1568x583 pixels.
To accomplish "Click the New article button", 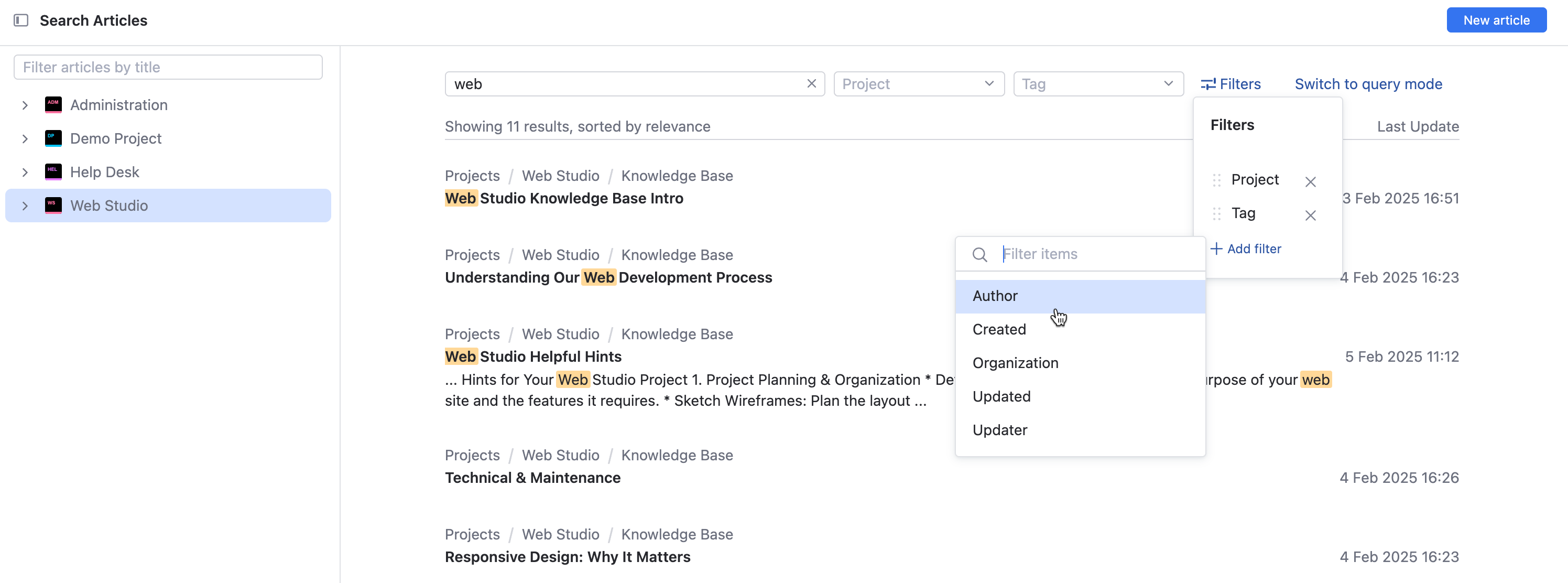I will pyautogui.click(x=1496, y=20).
